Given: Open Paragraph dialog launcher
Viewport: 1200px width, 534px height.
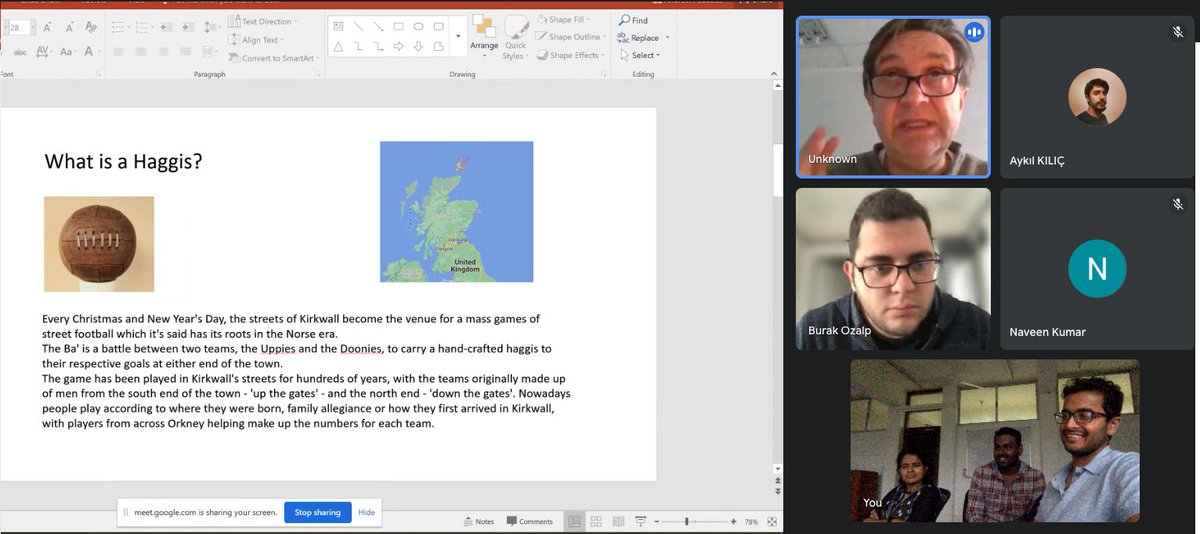Looking at the screenshot, I should tap(320, 74).
